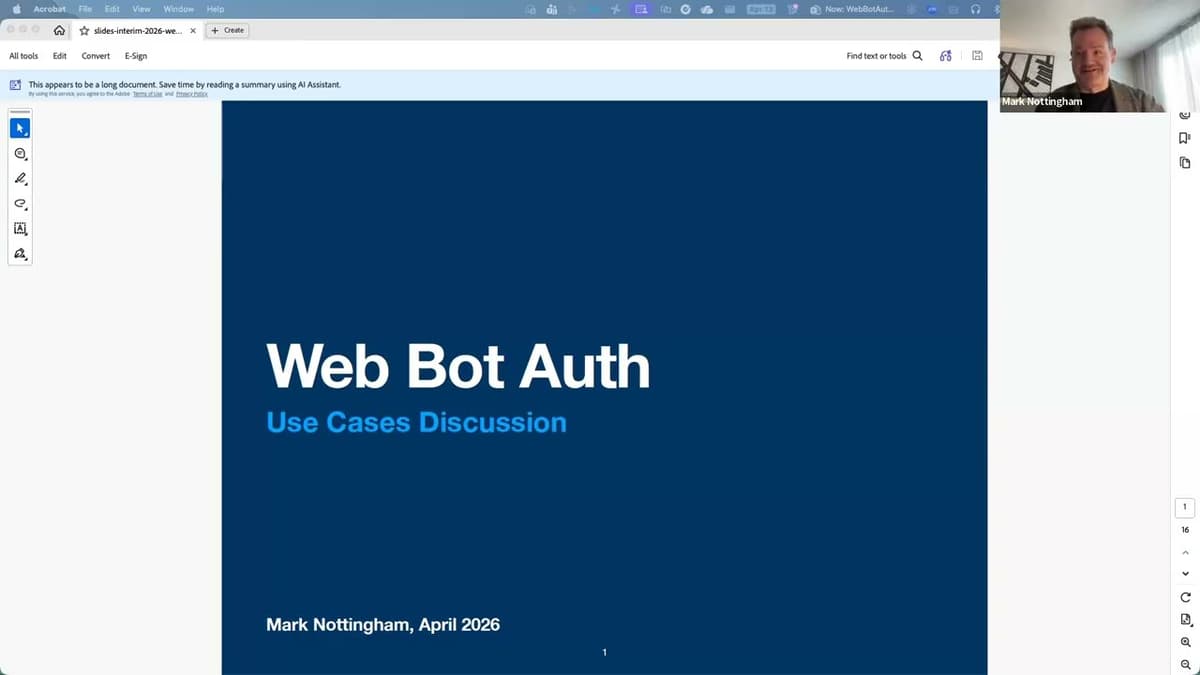1200x675 pixels.
Task: Open the E-Sign tab
Action: 136,56
